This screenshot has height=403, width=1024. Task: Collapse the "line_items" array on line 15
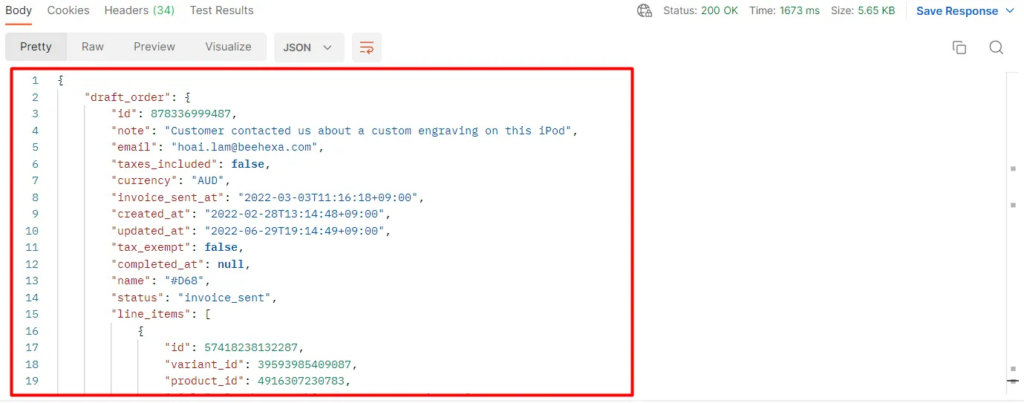tap(207, 314)
